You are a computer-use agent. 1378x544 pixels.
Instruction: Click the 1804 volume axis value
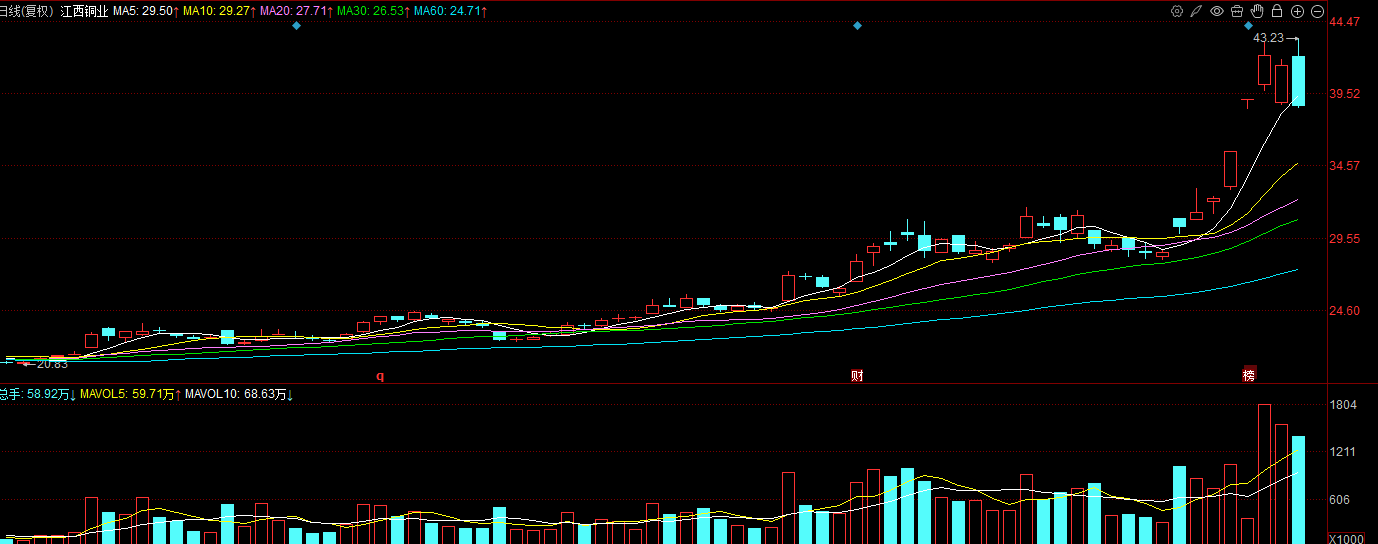pyautogui.click(x=1343, y=405)
